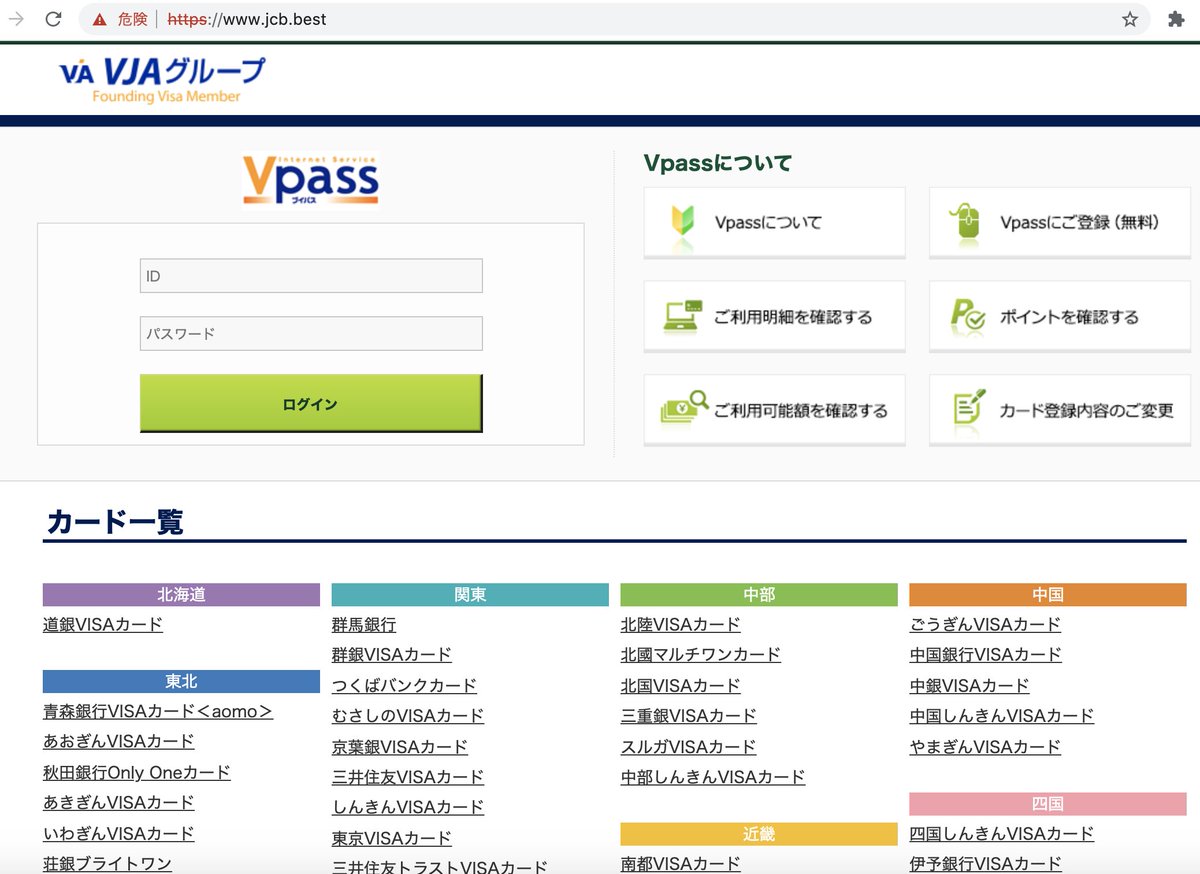Open 青森銀行VISAカード<aomo> link
Screen dimensions: 1200x874
pos(158,711)
